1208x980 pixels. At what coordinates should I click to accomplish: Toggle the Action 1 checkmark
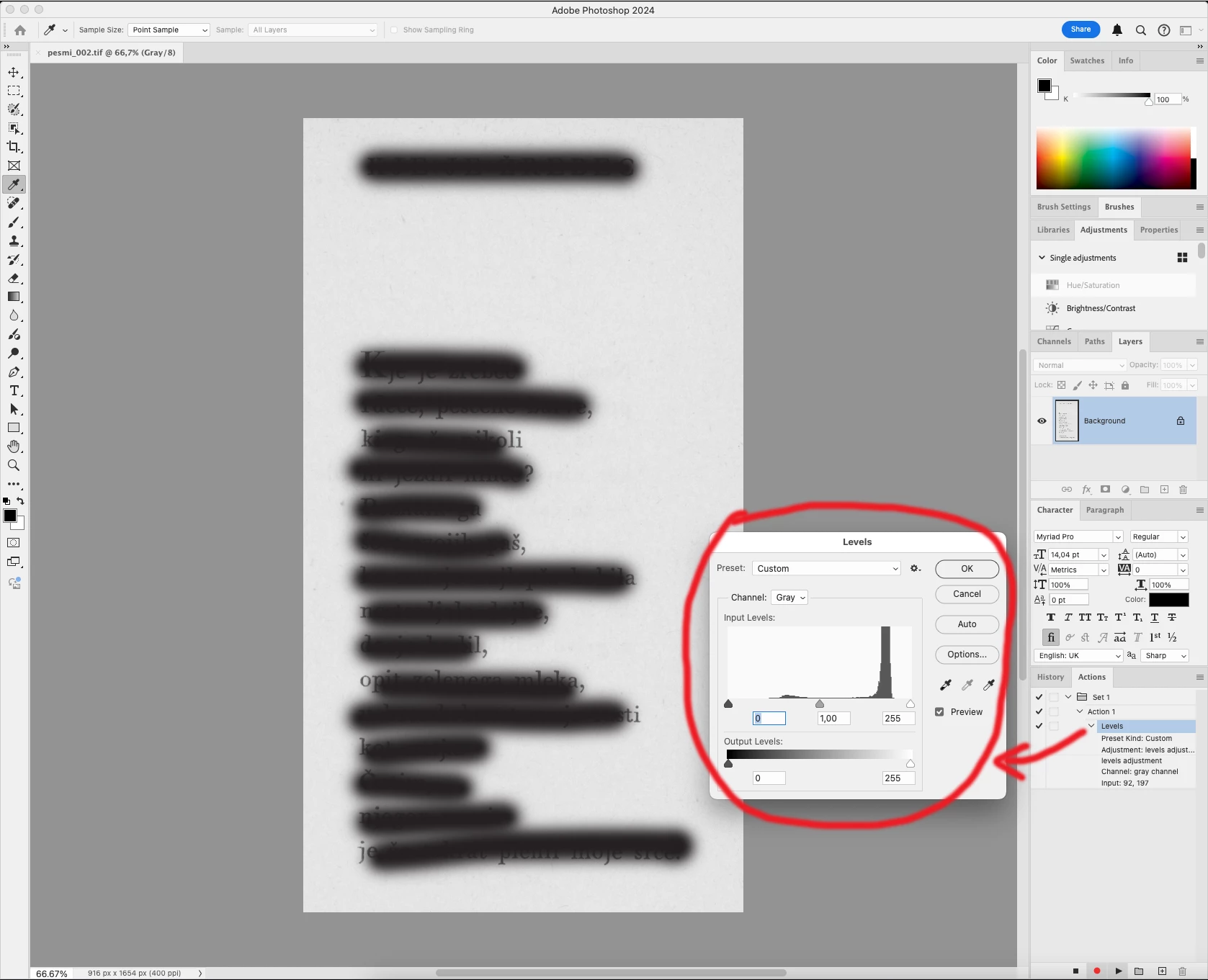tap(1039, 711)
